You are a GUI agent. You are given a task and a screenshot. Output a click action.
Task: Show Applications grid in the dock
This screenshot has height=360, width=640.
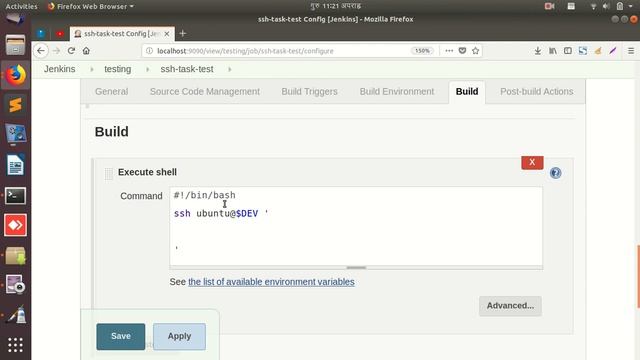(16, 345)
